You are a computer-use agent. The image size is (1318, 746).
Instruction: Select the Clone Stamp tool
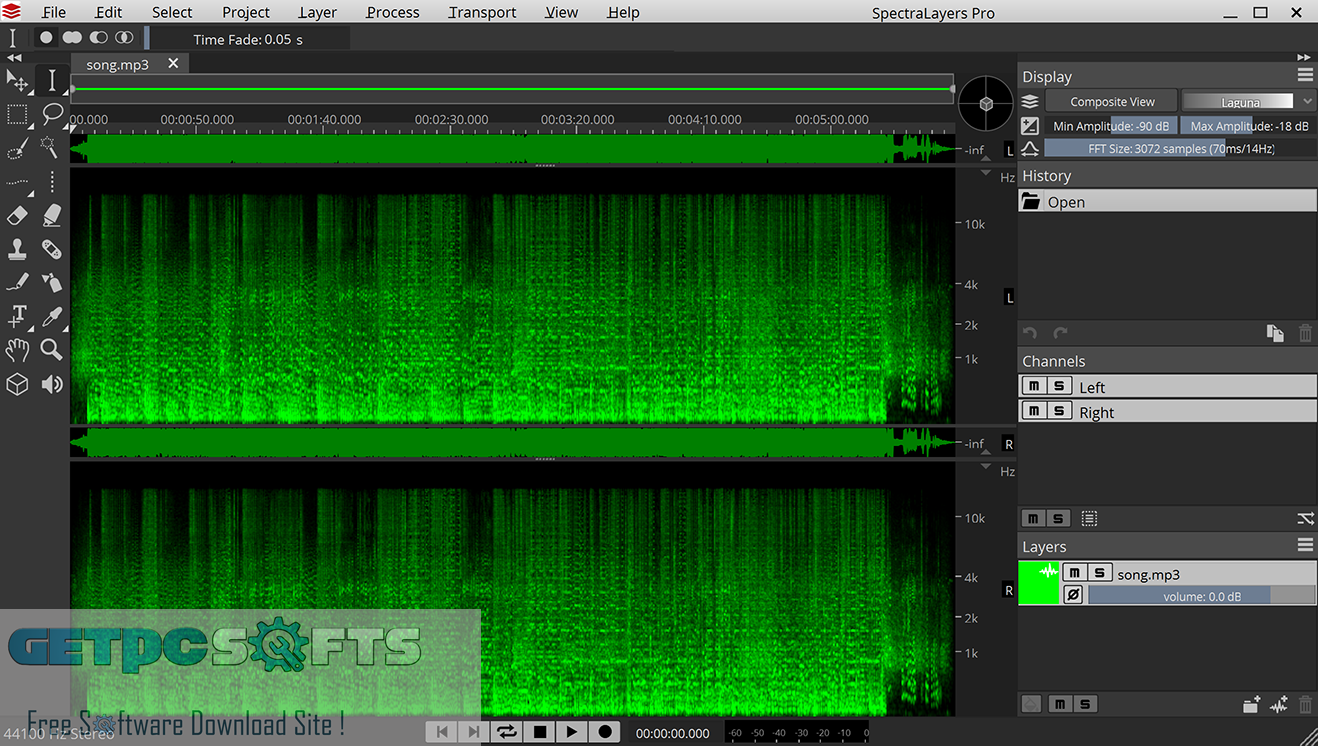(17, 249)
